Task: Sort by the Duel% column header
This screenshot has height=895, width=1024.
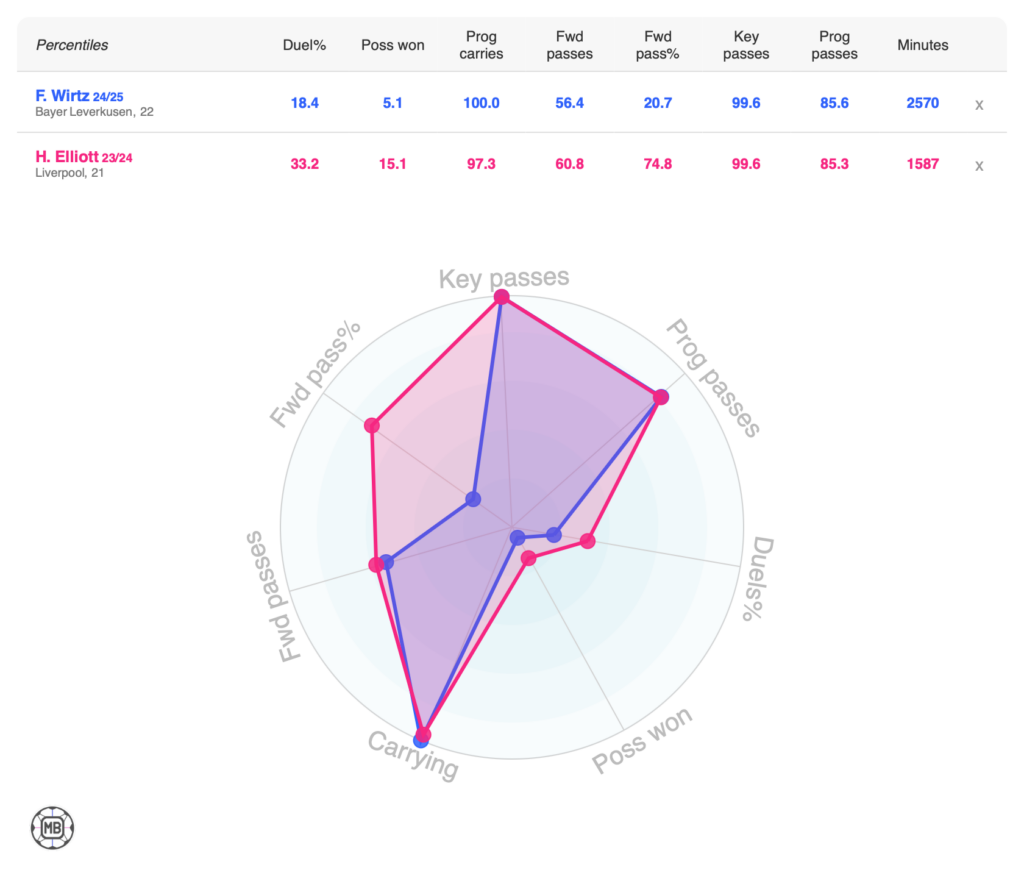Action: click(304, 45)
